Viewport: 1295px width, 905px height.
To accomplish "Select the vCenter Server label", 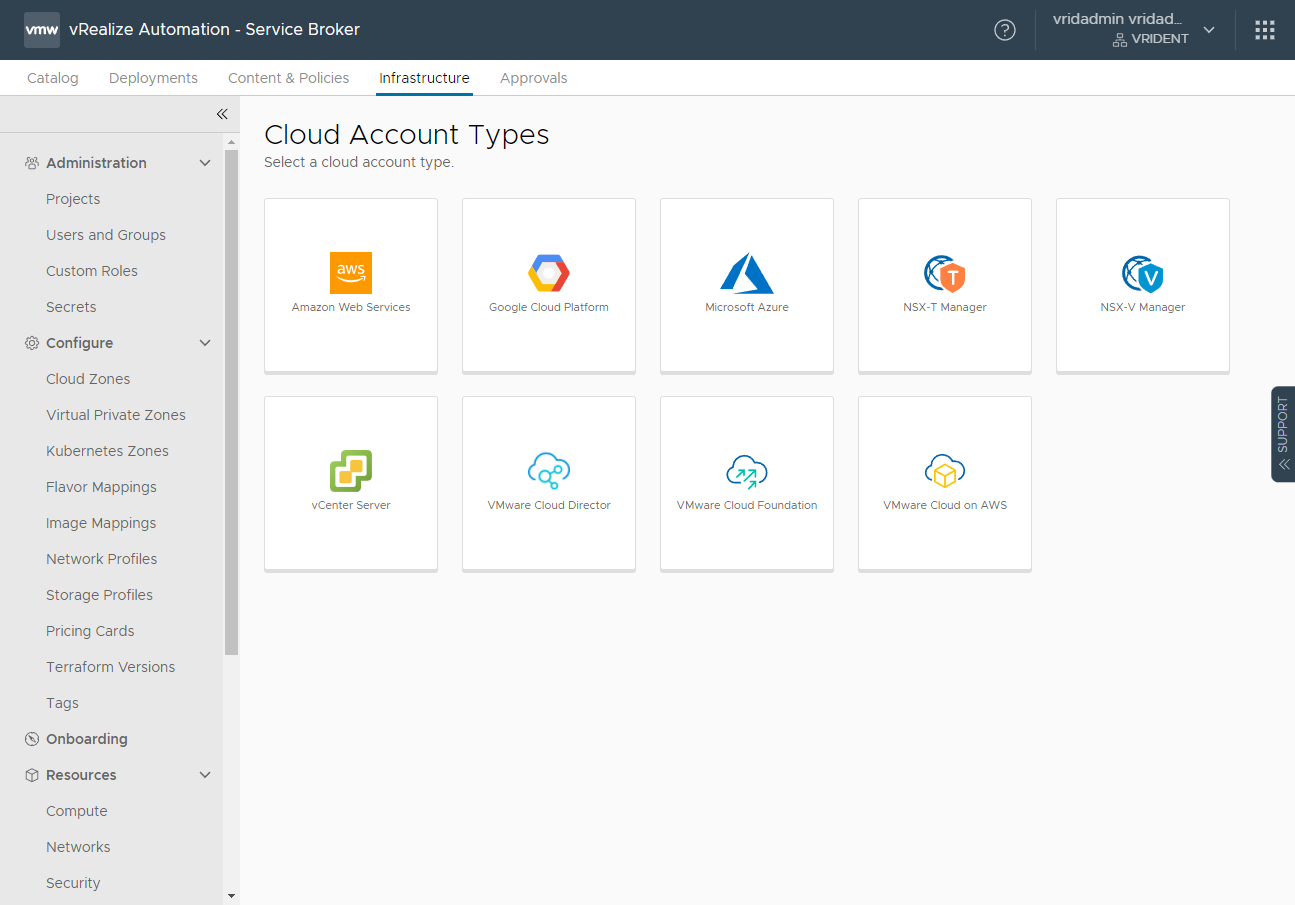I will (x=351, y=505).
